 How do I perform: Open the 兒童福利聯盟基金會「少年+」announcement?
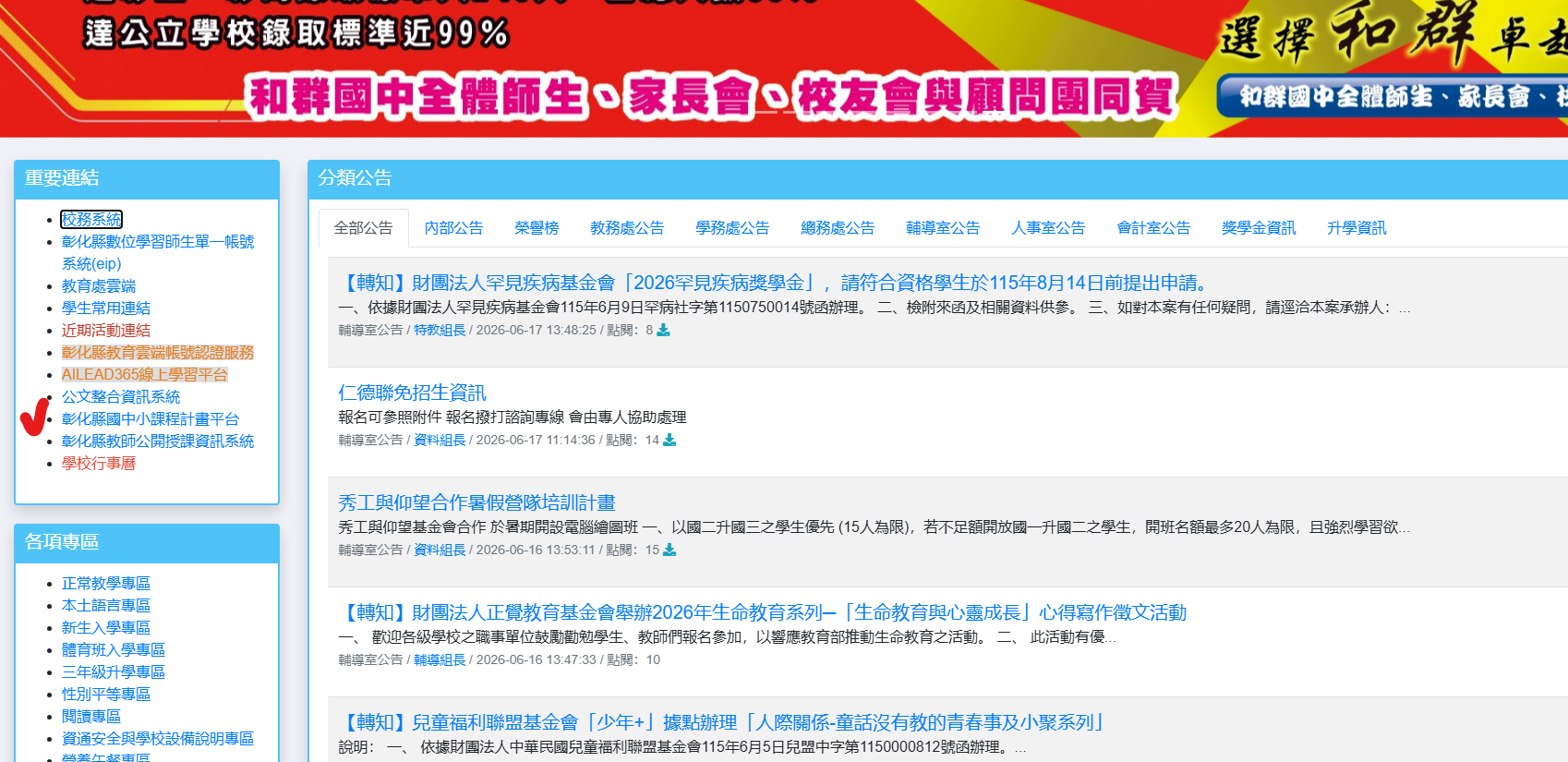[x=725, y=722]
